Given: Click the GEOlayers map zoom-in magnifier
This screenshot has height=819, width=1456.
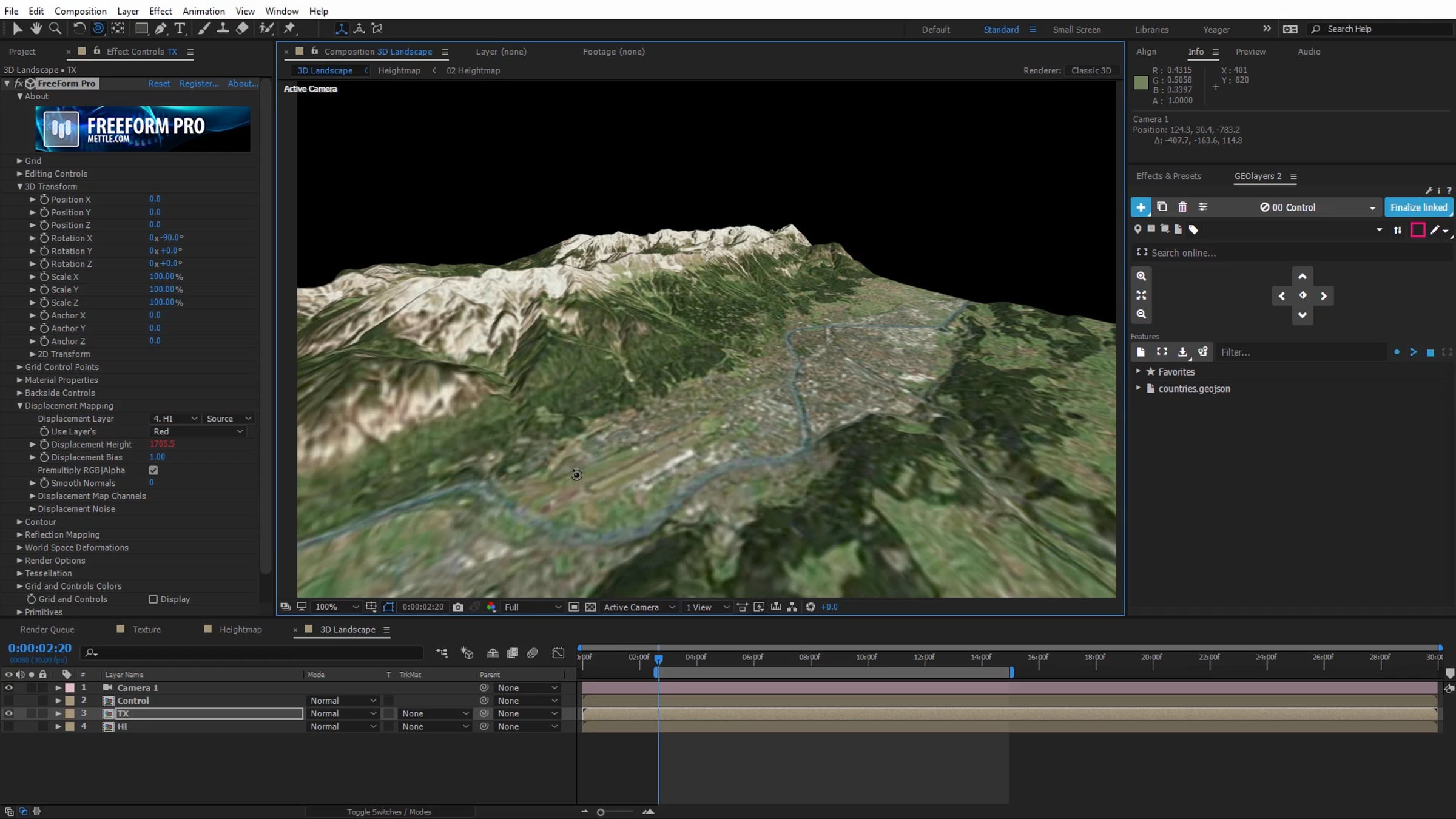Looking at the screenshot, I should 1141,276.
